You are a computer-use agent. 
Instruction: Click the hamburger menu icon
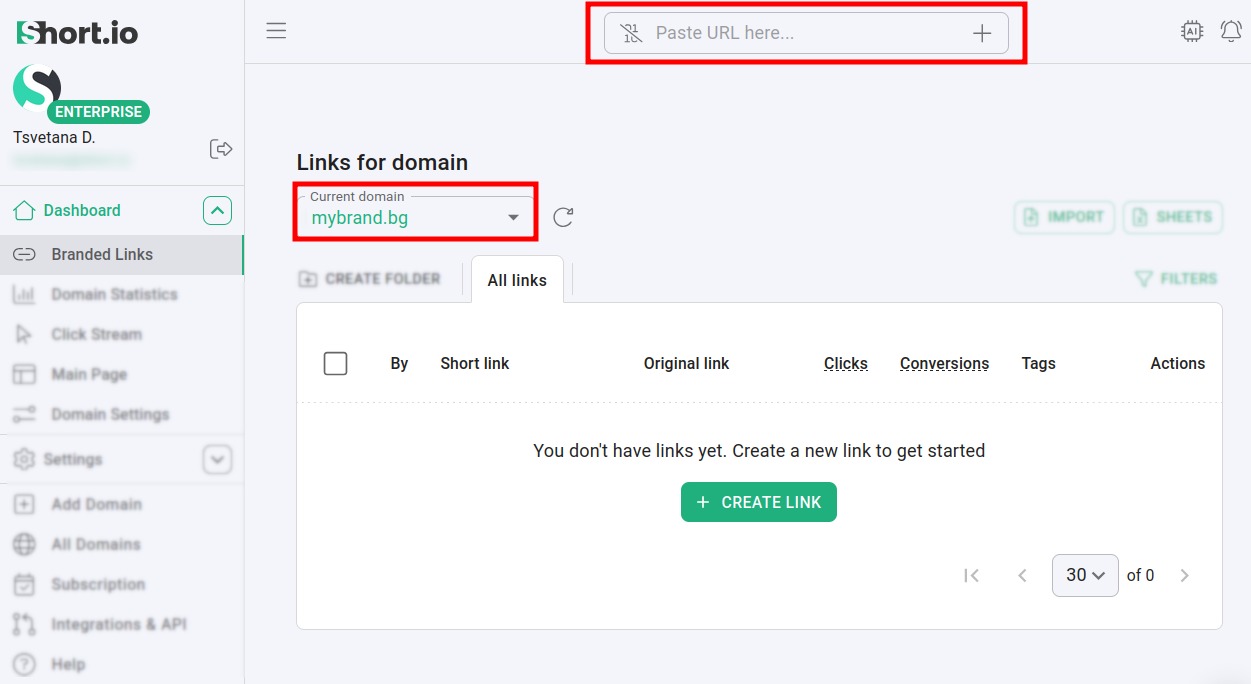point(276,31)
